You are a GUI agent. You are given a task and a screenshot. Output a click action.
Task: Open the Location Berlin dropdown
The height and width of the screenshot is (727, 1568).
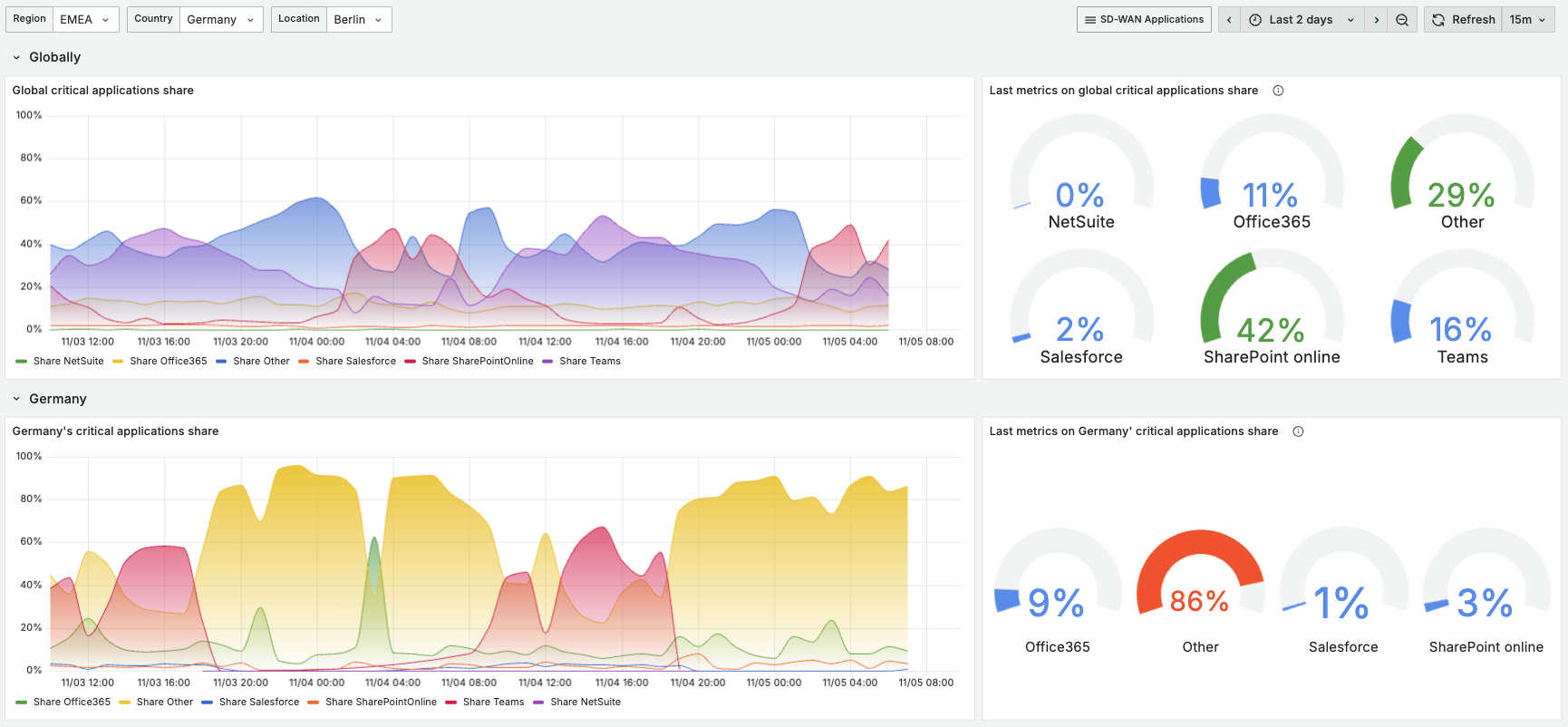click(x=357, y=20)
